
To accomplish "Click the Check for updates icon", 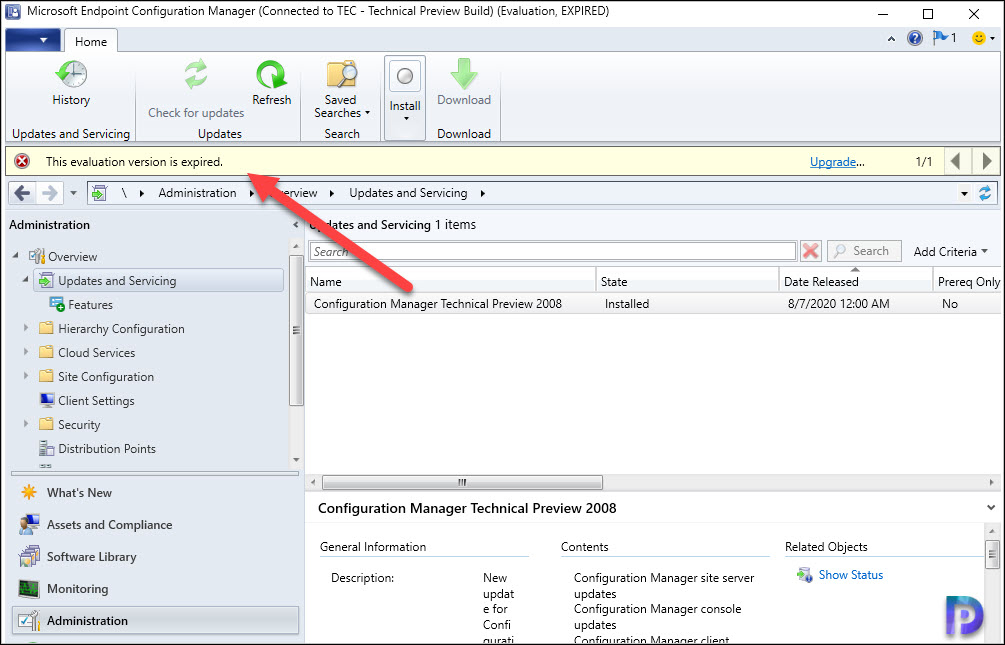I will point(196,74).
